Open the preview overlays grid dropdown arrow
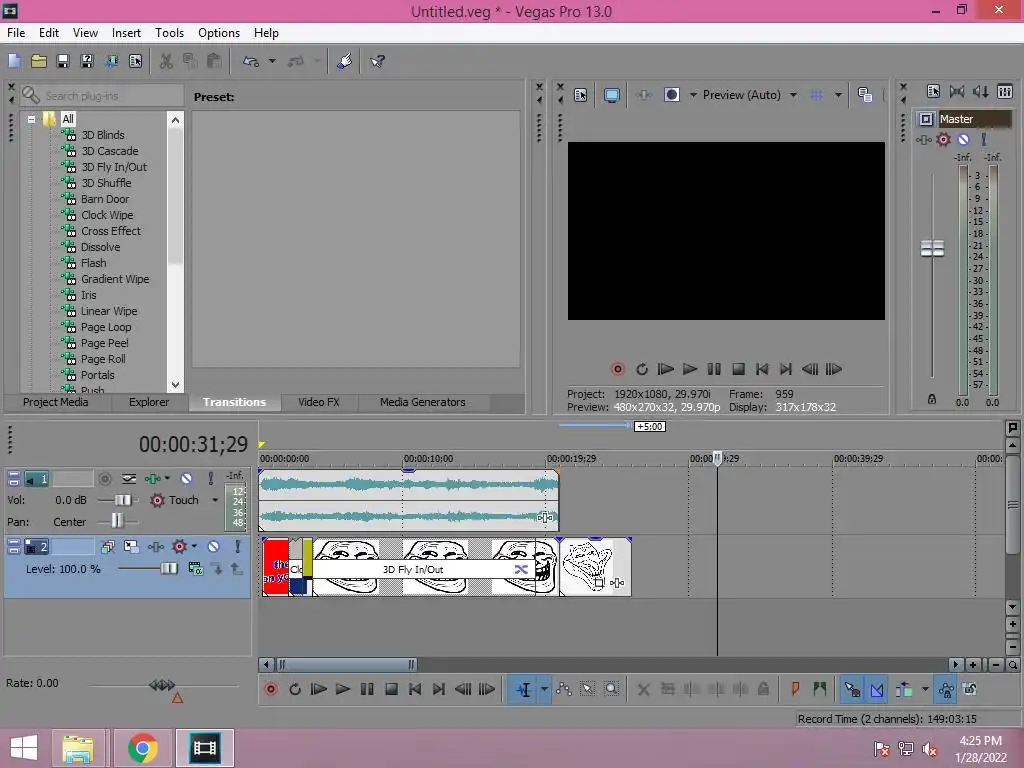The height and width of the screenshot is (768, 1024). (838, 95)
